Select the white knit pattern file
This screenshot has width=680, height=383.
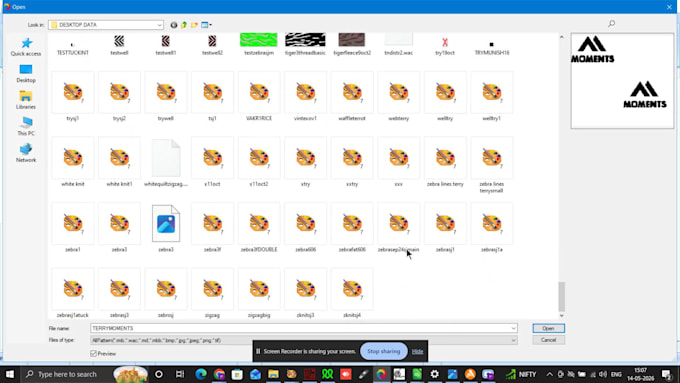pos(73,162)
